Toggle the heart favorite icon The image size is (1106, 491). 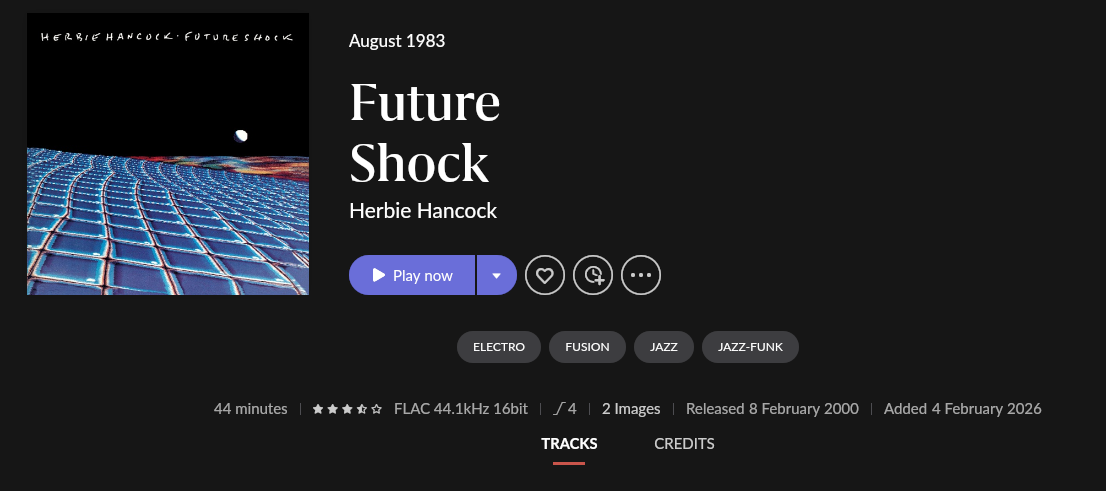point(545,275)
